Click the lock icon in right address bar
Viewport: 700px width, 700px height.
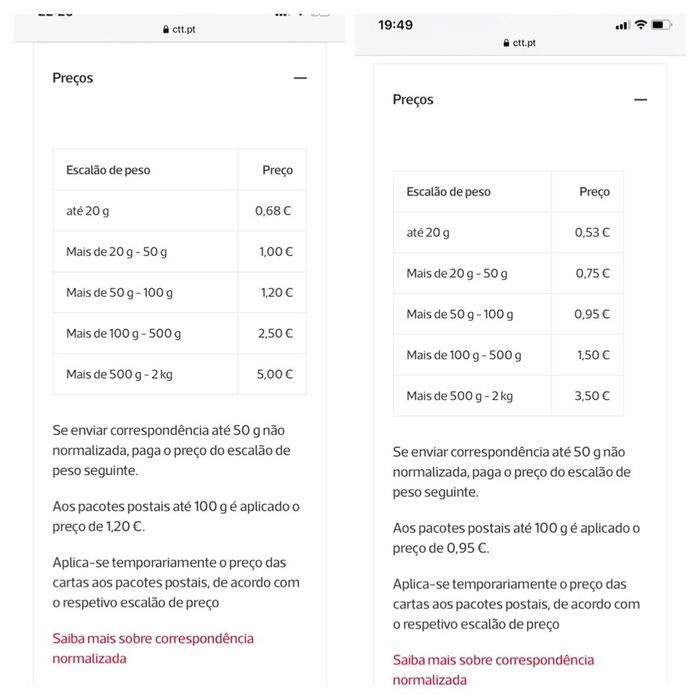click(x=506, y=43)
